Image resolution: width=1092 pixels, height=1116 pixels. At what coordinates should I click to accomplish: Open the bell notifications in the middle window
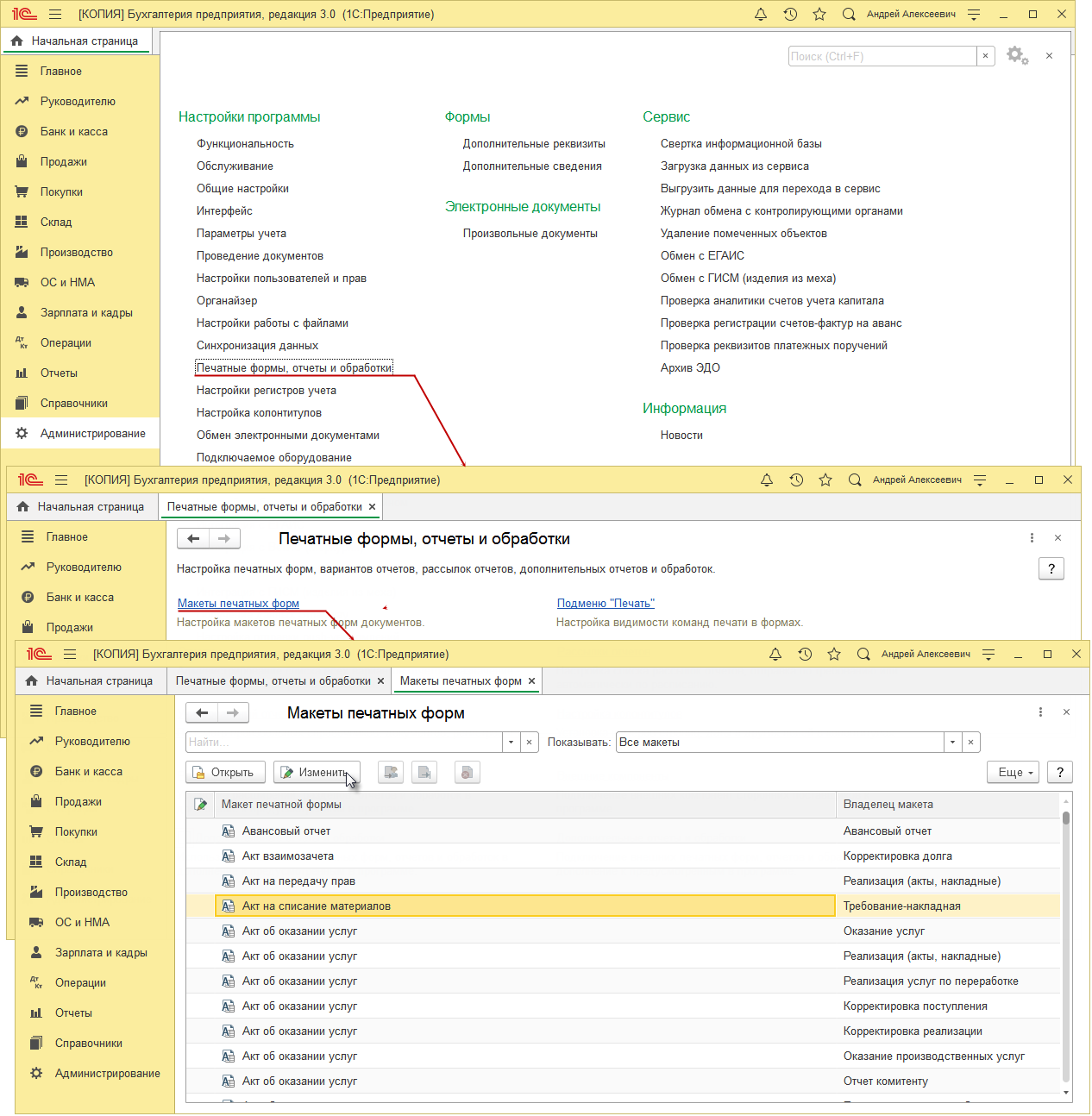click(767, 480)
